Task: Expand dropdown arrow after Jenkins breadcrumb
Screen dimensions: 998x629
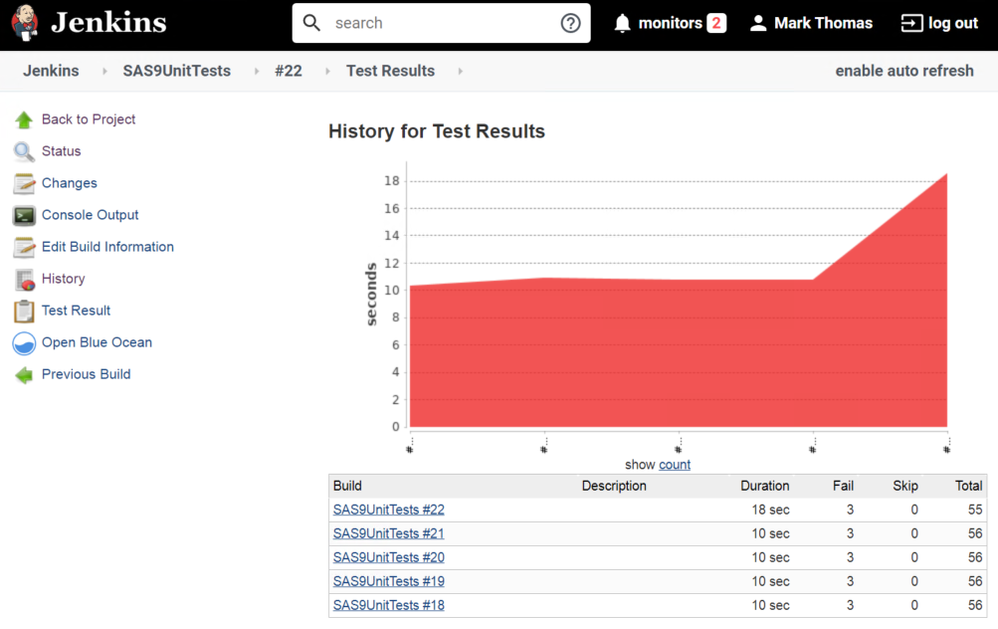Action: coord(104,71)
